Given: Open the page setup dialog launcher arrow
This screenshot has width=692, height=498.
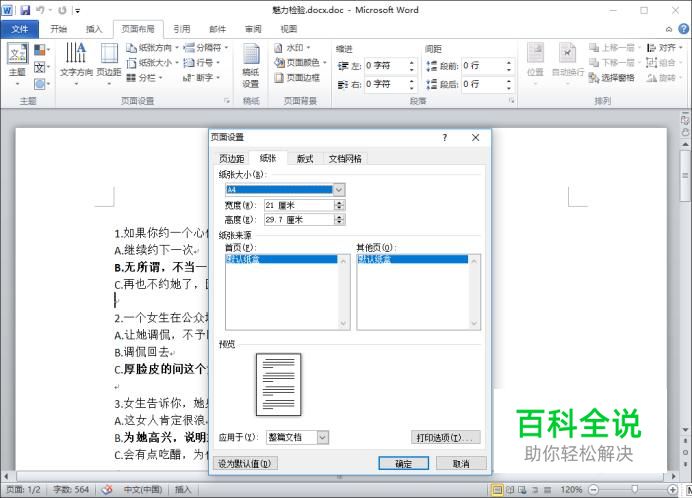Looking at the screenshot, I should (x=227, y=101).
